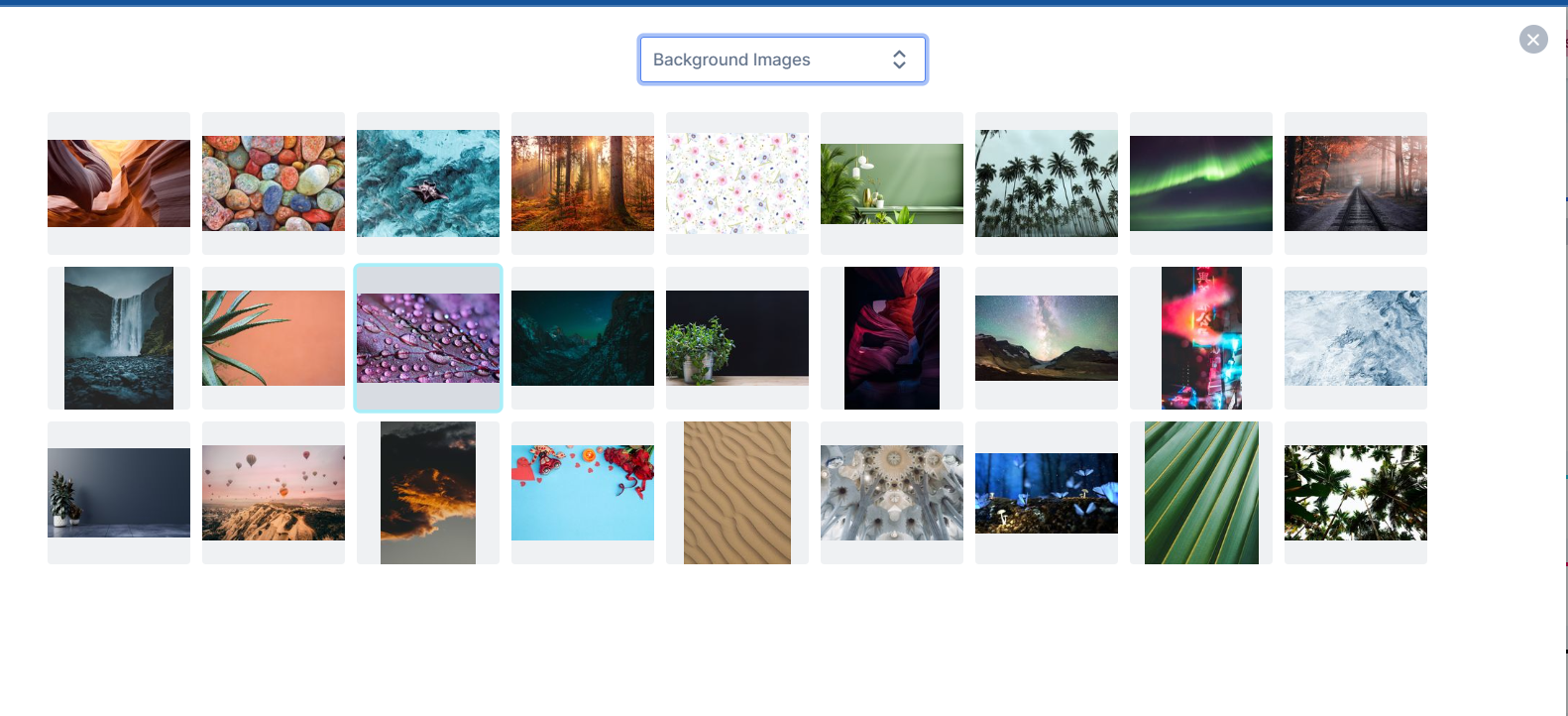The image size is (1568, 716).
Task: Choose the hot air balloons landscape
Action: [274, 493]
